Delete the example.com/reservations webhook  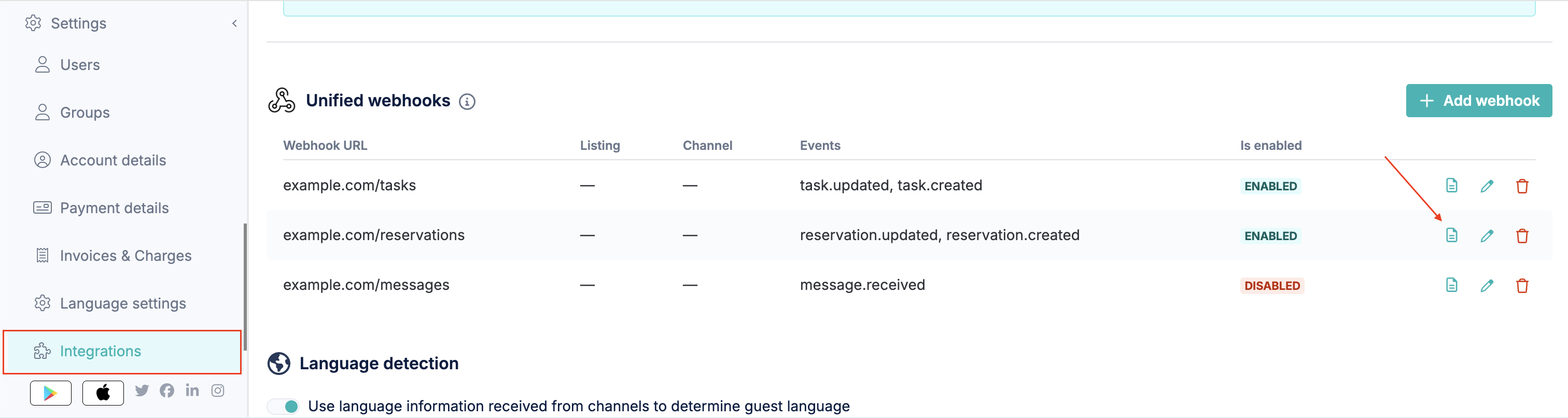click(x=1522, y=235)
